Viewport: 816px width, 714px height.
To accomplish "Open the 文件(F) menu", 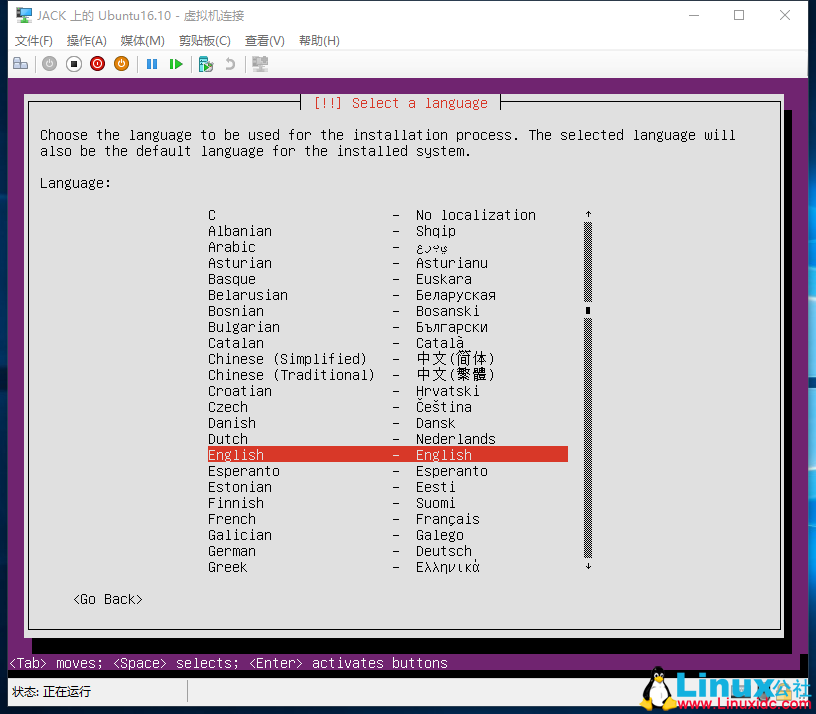I will [x=33, y=40].
